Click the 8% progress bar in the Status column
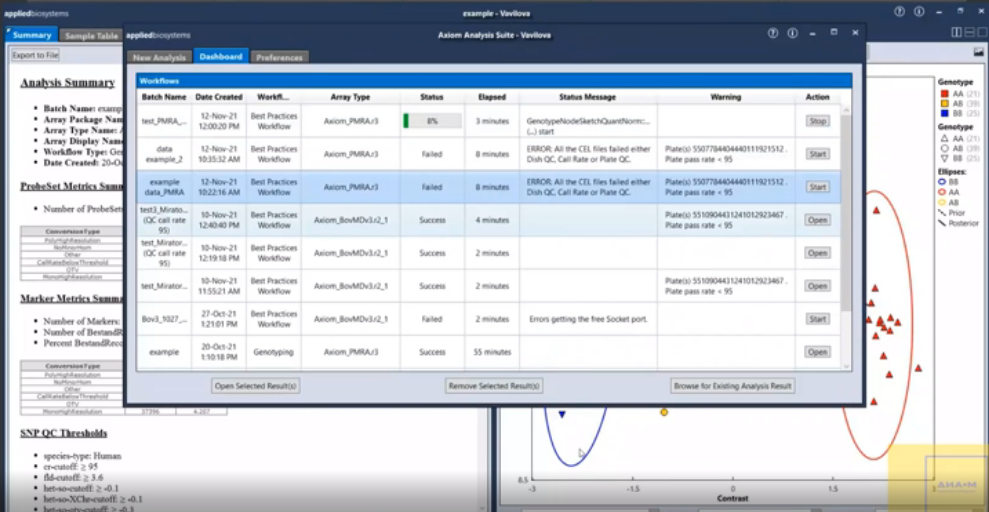 (432, 121)
